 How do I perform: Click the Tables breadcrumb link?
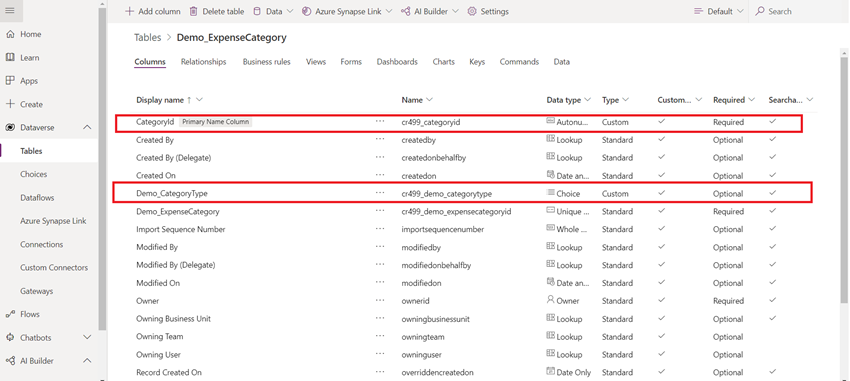148,37
